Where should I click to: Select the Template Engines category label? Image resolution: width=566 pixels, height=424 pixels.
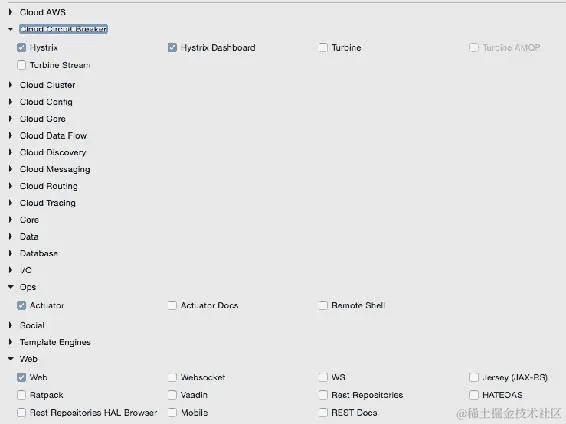(55, 342)
